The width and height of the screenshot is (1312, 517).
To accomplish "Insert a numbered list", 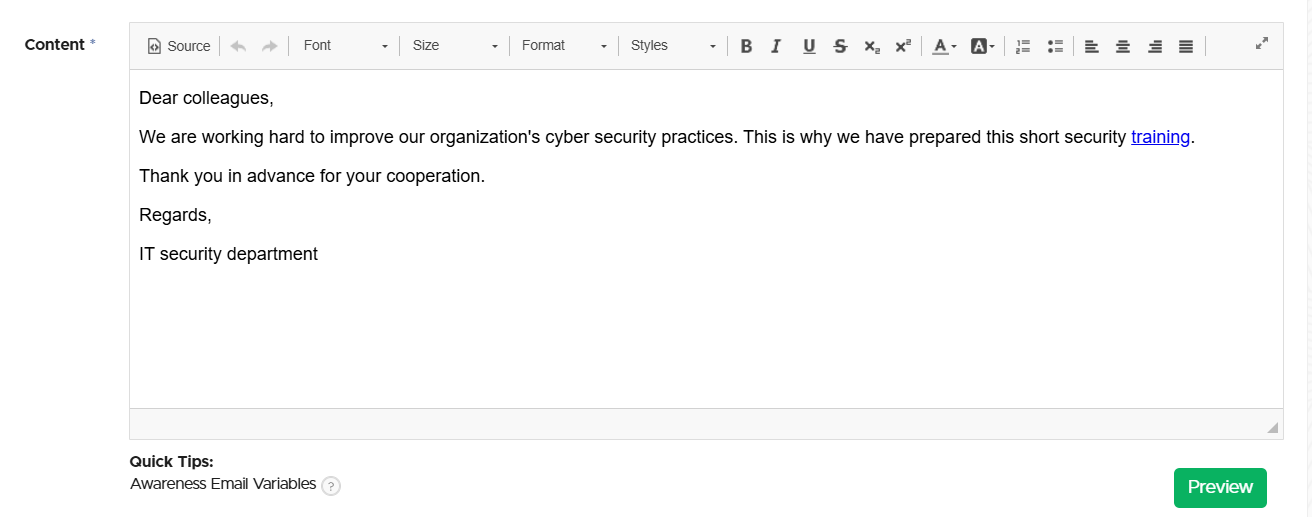I will pos(1022,46).
